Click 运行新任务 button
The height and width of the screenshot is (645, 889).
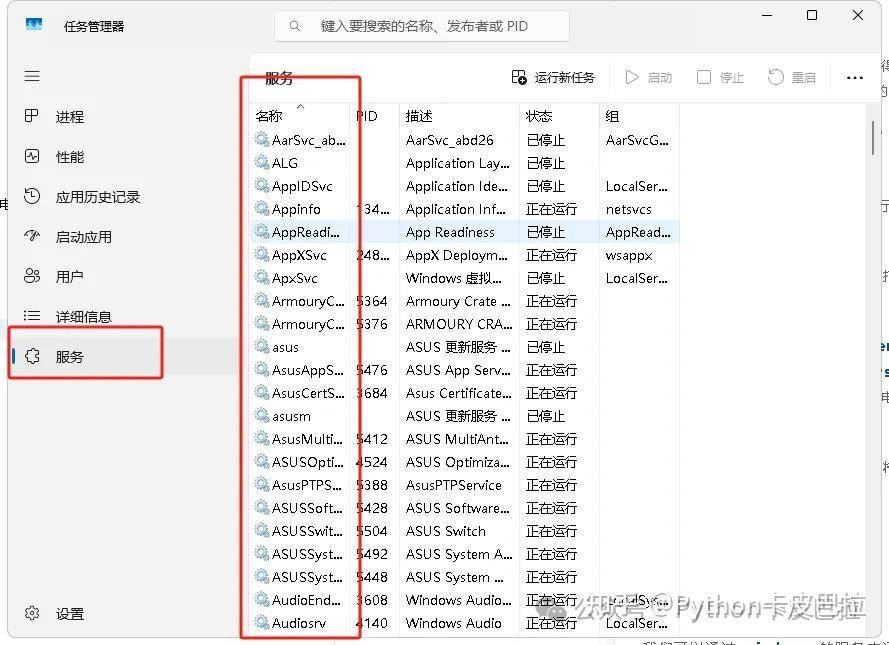pyautogui.click(x=553, y=78)
